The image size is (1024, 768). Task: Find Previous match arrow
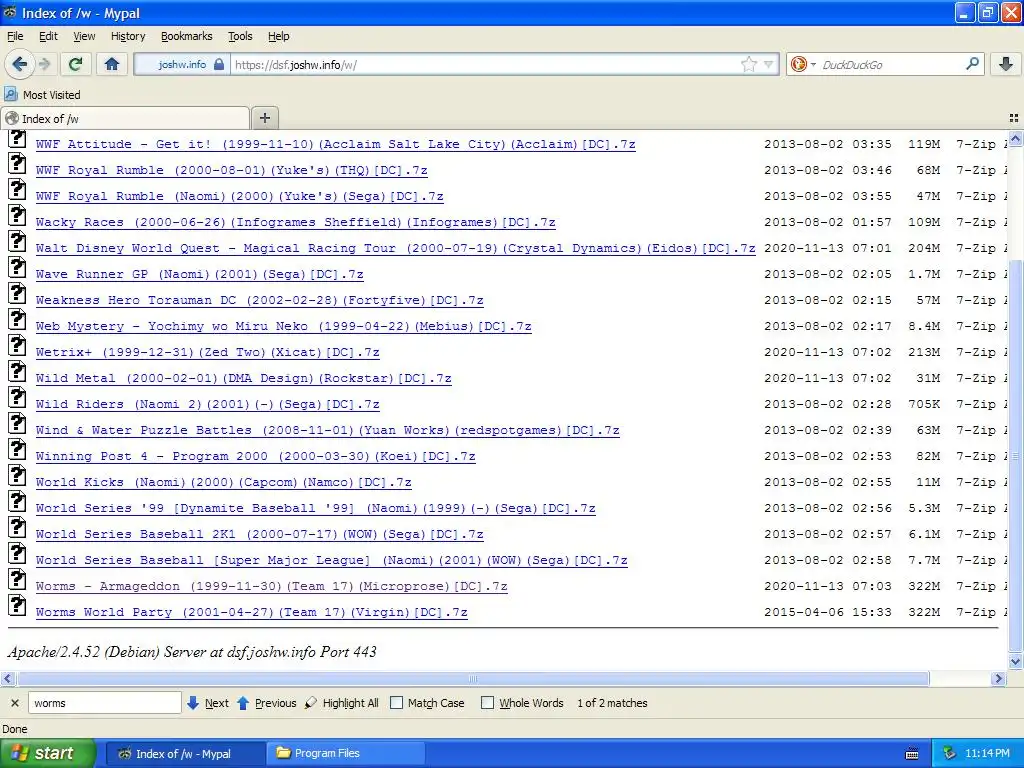266,703
